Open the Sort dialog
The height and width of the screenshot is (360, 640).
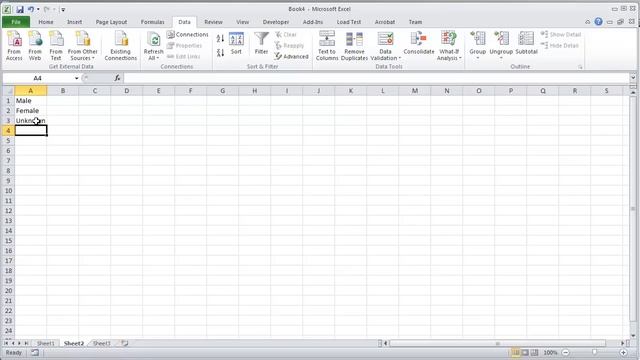click(x=236, y=44)
